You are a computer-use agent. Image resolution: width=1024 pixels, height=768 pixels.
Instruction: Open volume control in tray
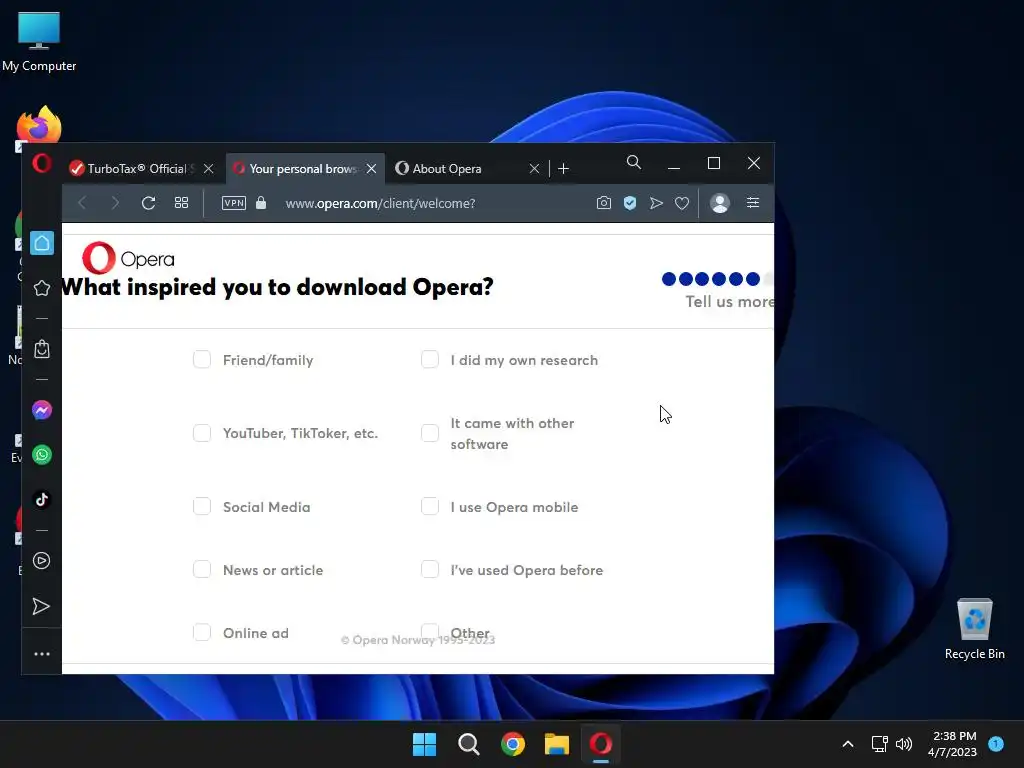[x=904, y=744]
